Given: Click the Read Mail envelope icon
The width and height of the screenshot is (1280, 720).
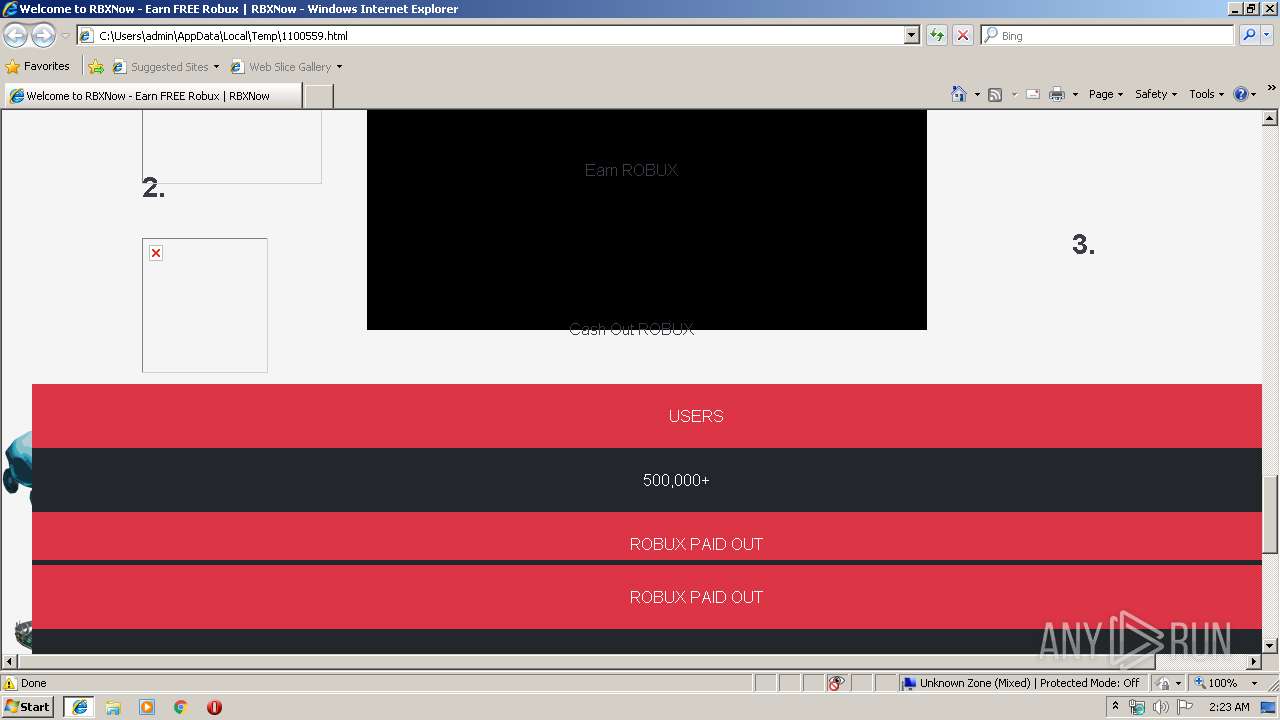Looking at the screenshot, I should click(1033, 94).
